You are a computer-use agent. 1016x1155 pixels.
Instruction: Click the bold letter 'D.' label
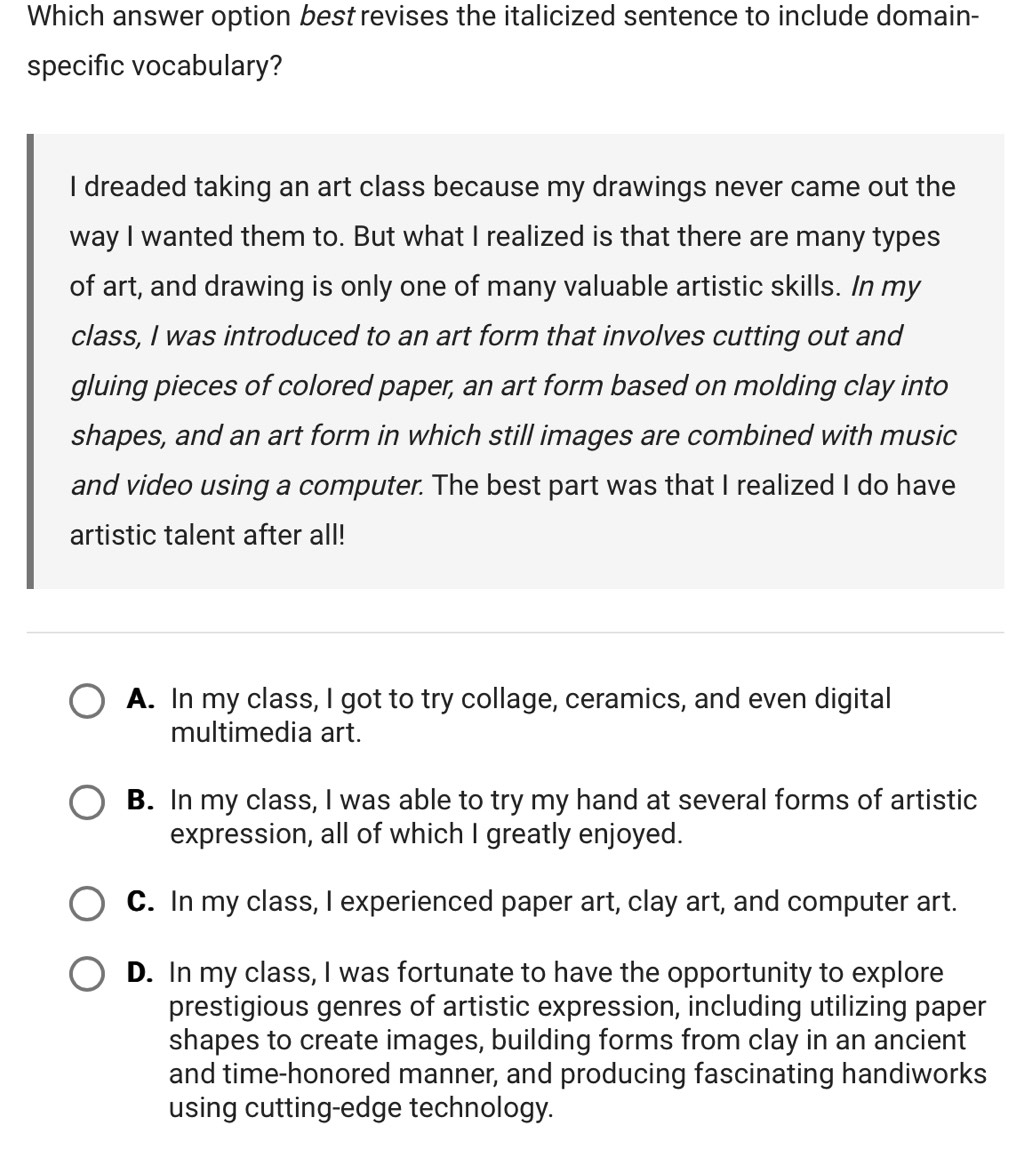[141, 972]
